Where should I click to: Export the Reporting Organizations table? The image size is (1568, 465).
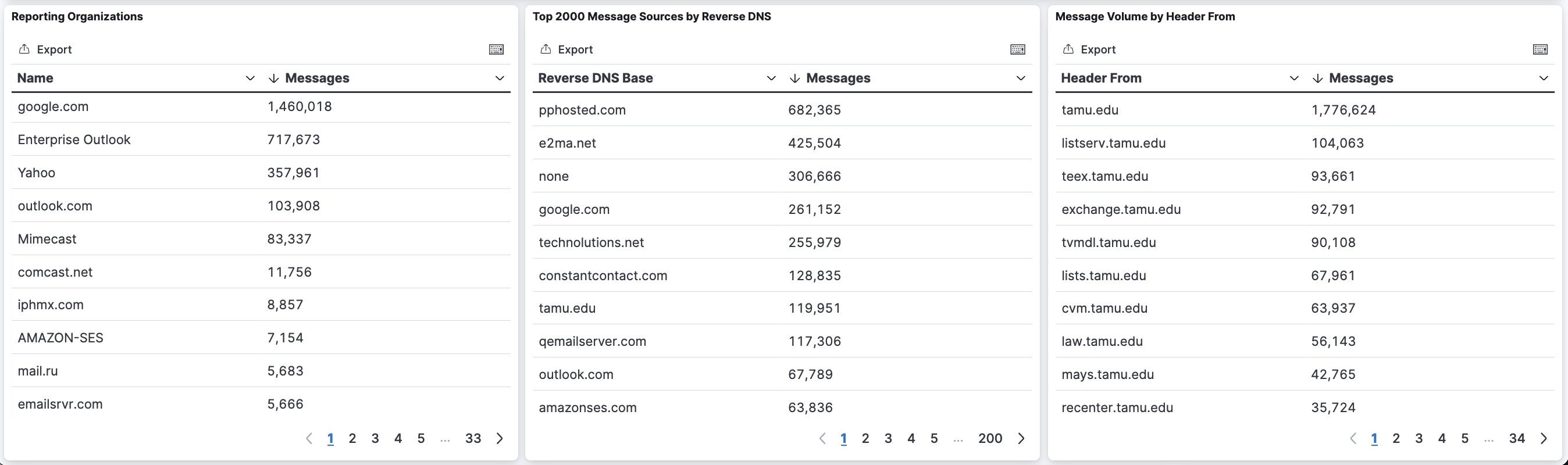click(x=45, y=49)
